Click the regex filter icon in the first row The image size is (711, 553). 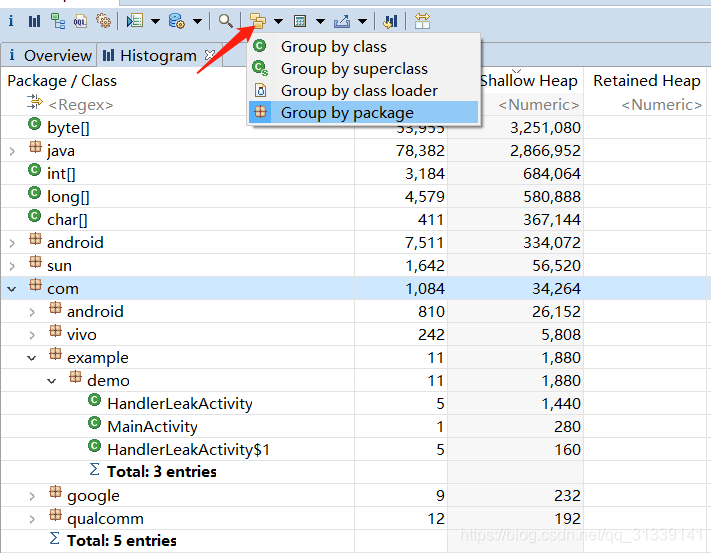click(x=34, y=102)
